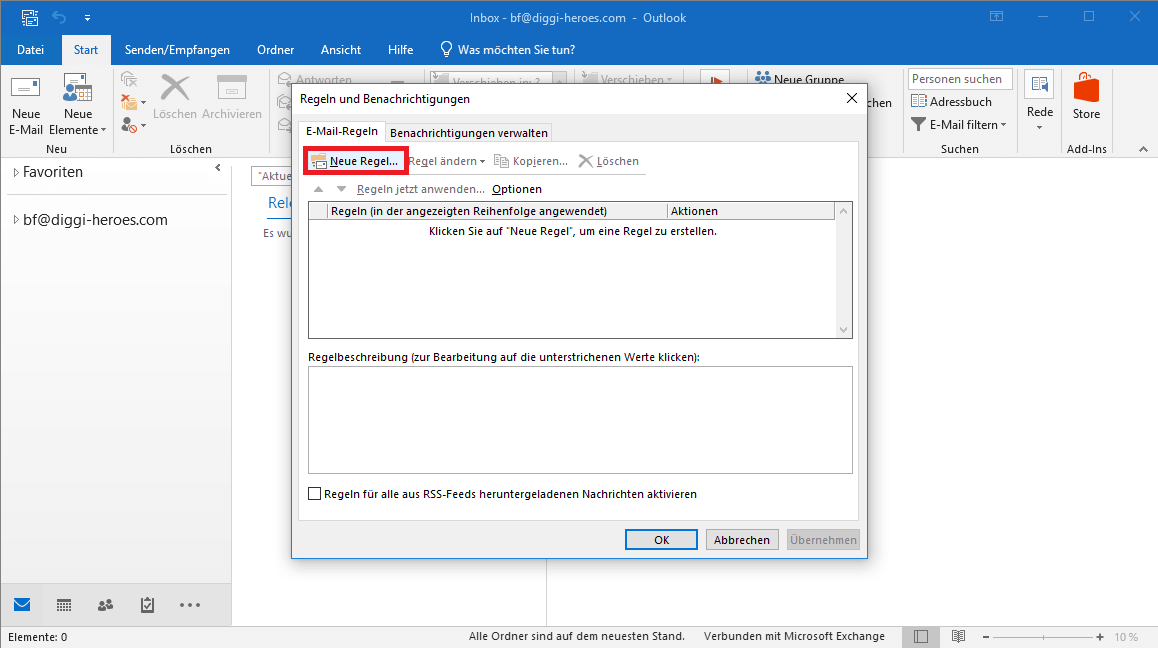Image resolution: width=1158 pixels, height=648 pixels.
Task: Click the Archivieren icon
Action: click(231, 88)
